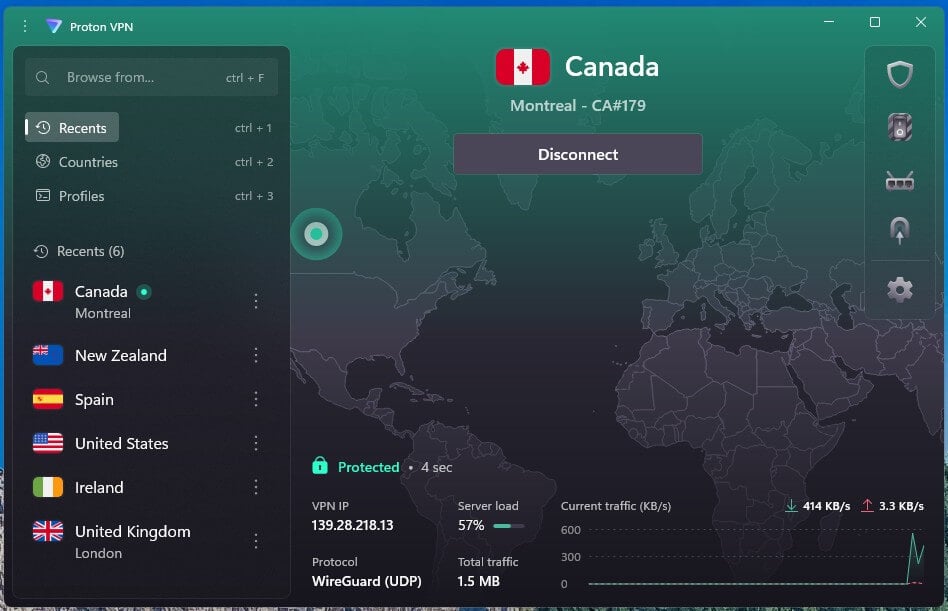Connect to Spain
This screenshot has width=948, height=611.
point(94,399)
